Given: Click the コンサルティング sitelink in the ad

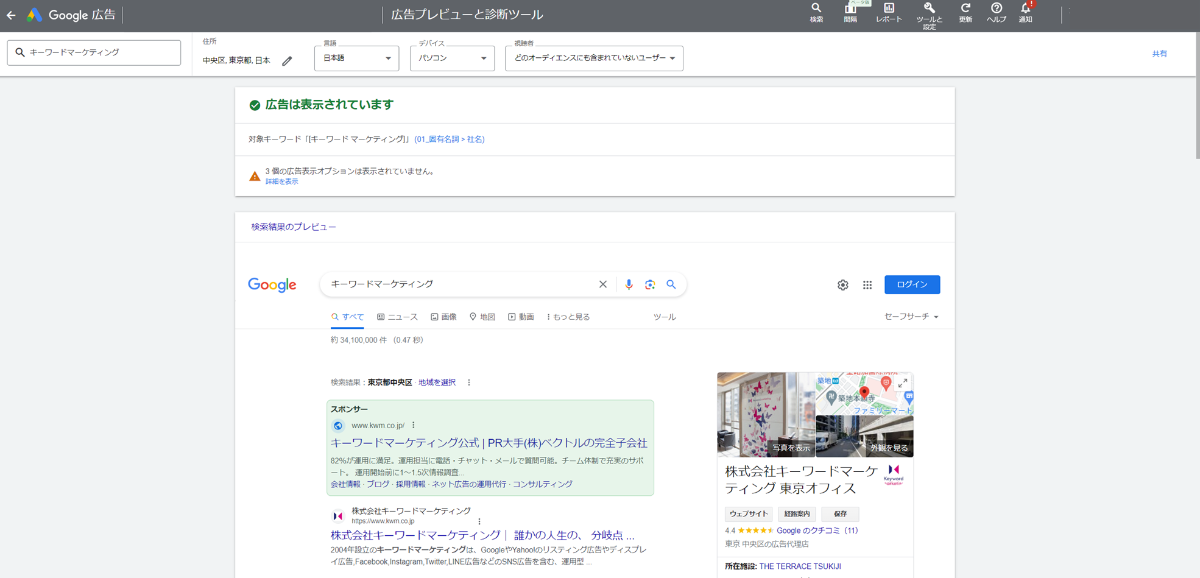Looking at the screenshot, I should pyautogui.click(x=543, y=484).
